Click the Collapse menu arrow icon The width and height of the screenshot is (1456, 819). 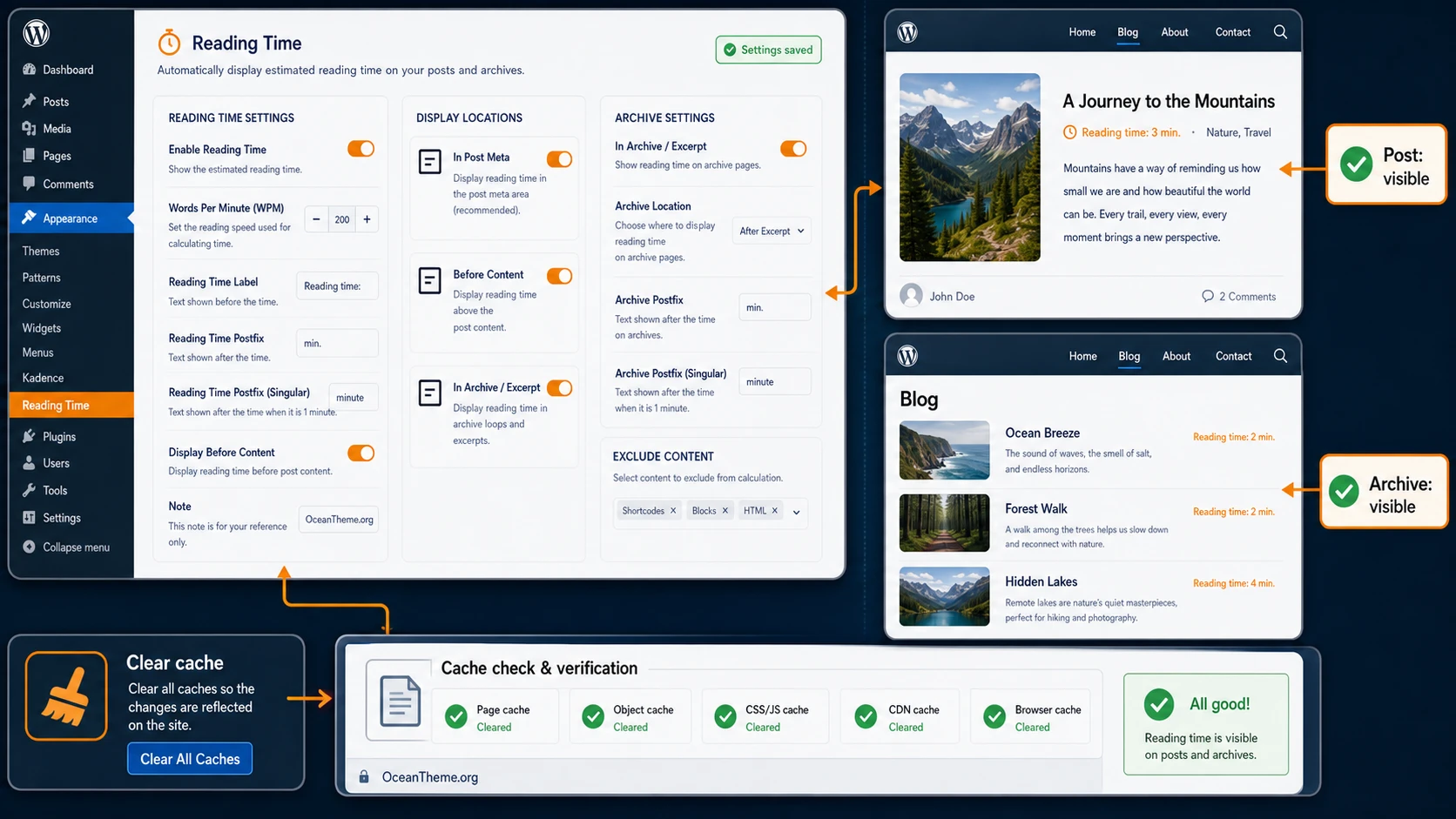30,547
